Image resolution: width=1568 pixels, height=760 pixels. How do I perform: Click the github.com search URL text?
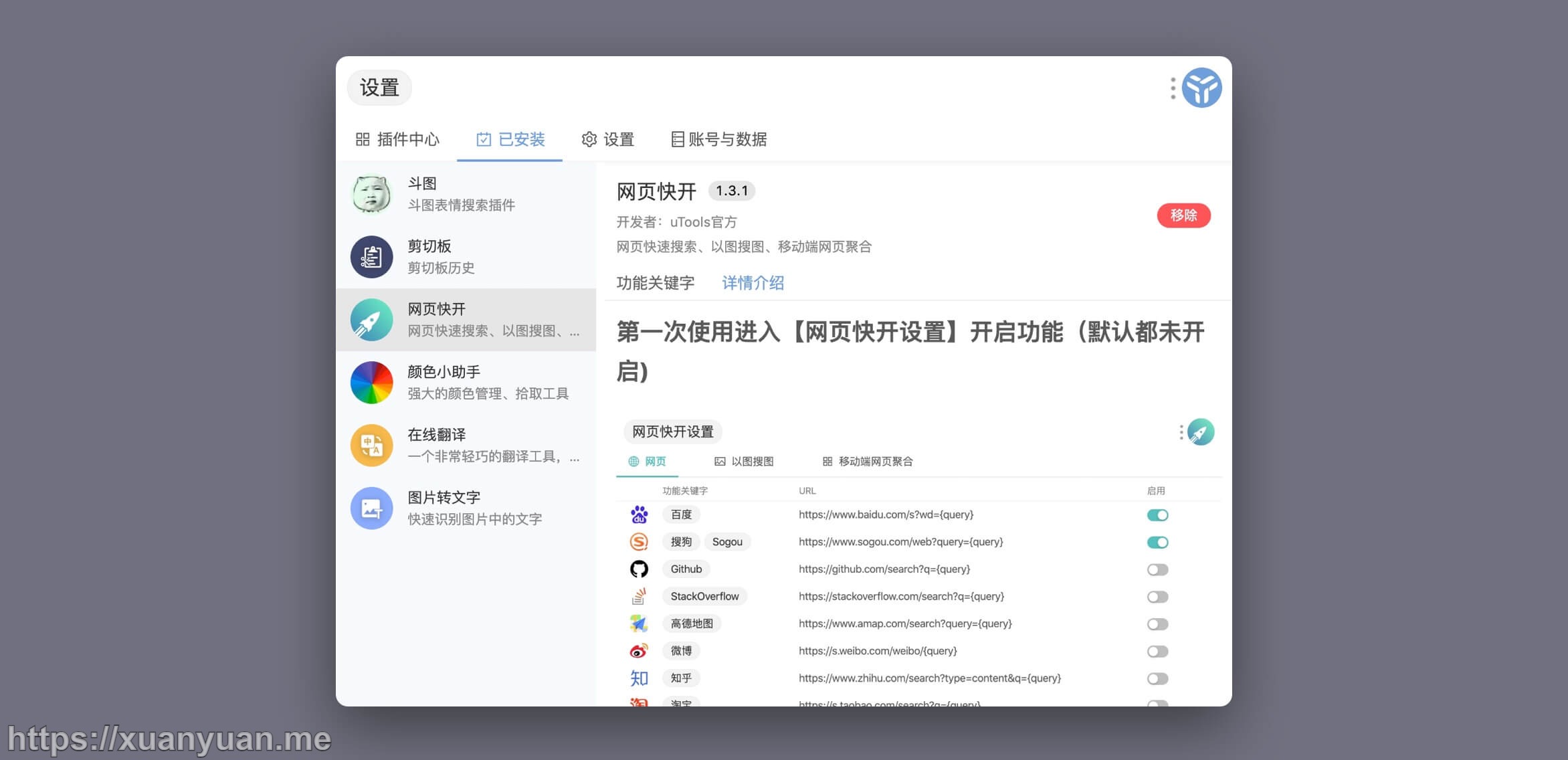tap(884, 569)
